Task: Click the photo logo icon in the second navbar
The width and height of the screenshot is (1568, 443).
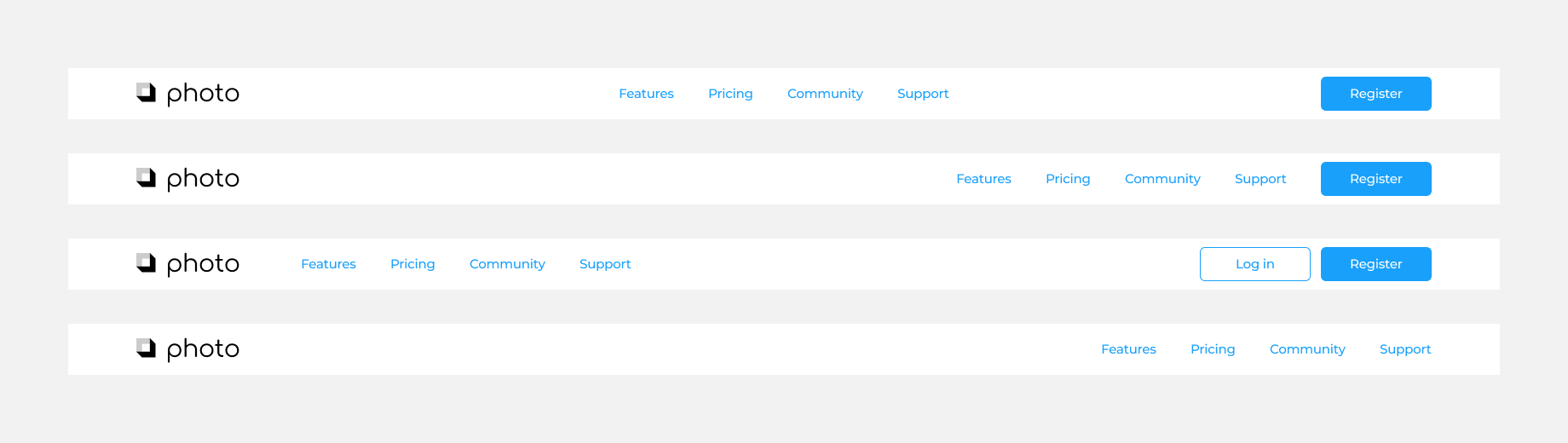Action: [147, 178]
